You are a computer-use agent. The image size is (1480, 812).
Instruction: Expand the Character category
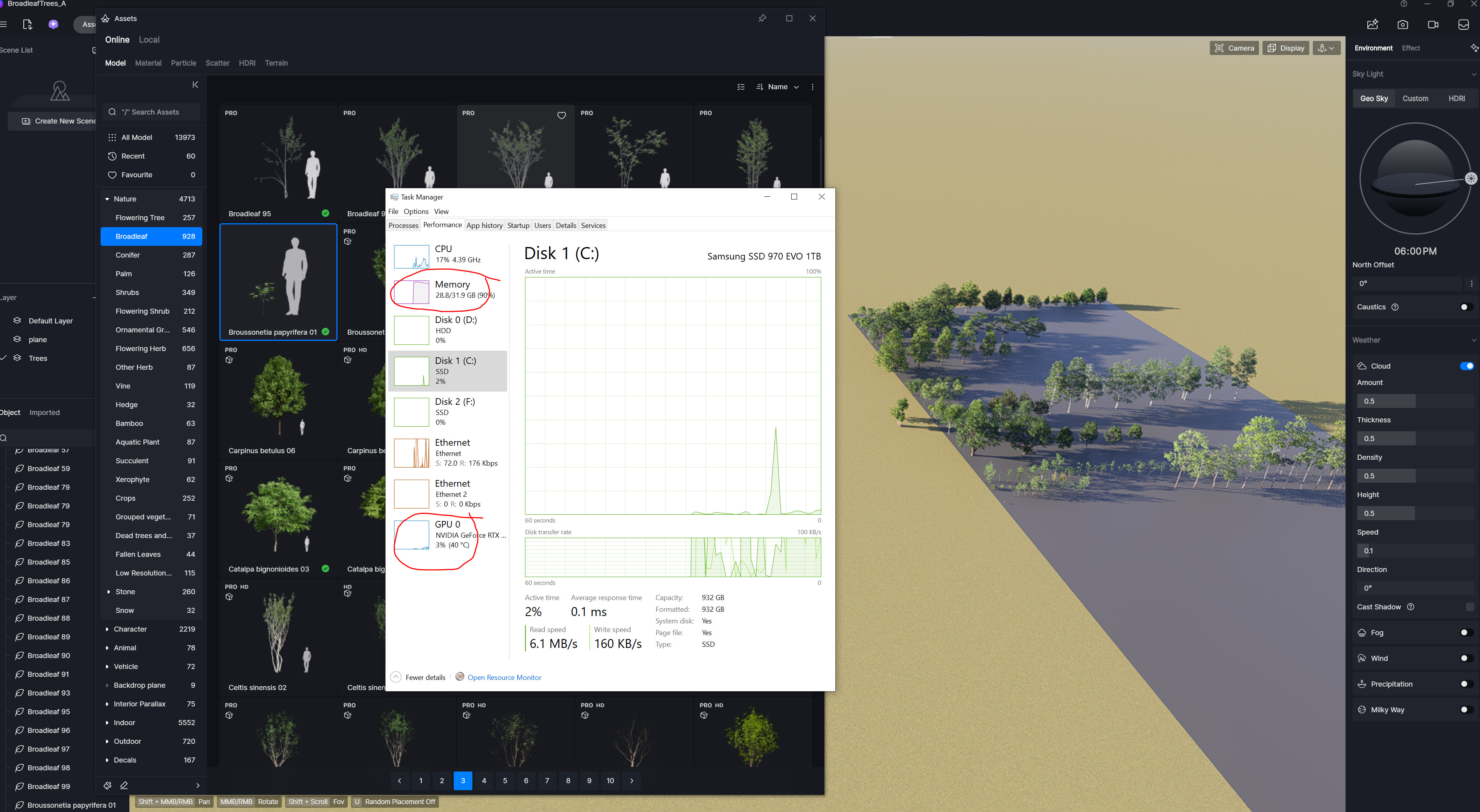click(x=108, y=629)
